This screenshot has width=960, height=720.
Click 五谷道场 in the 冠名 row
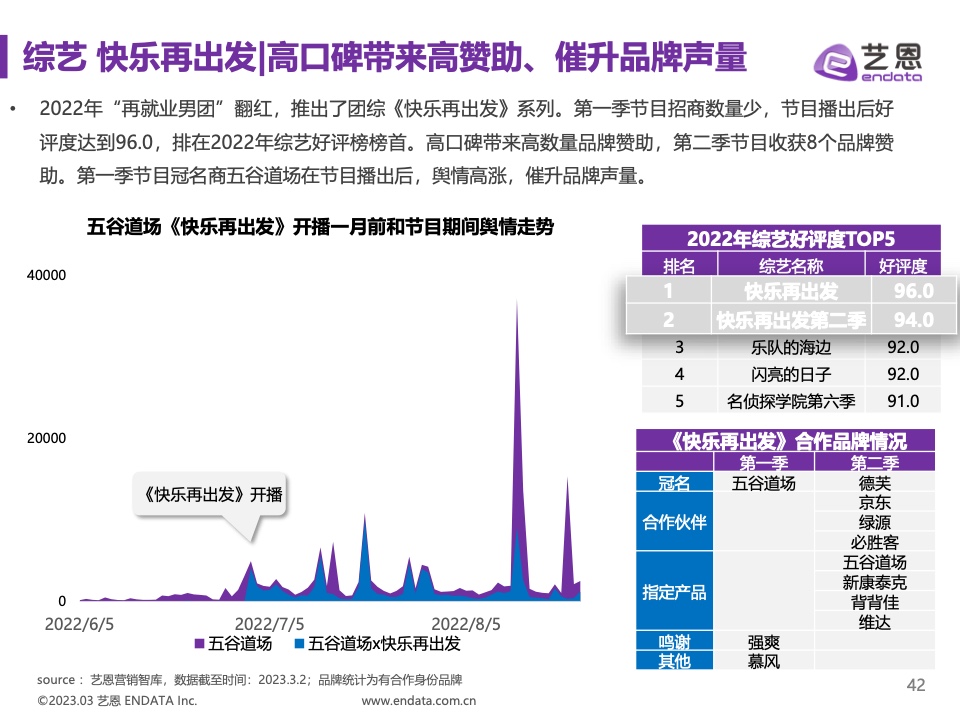point(763,483)
